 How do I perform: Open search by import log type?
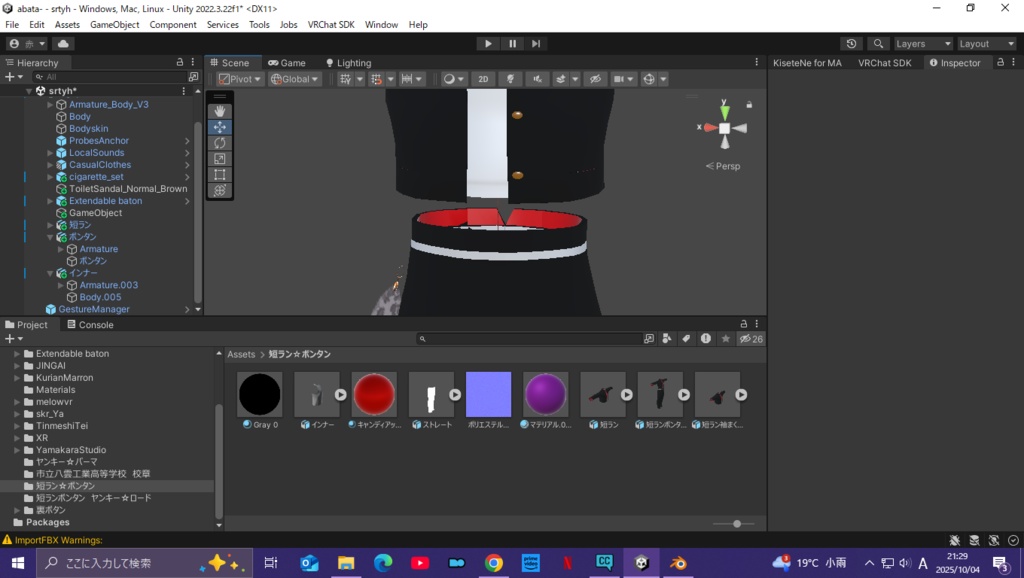pyautogui.click(x=705, y=338)
